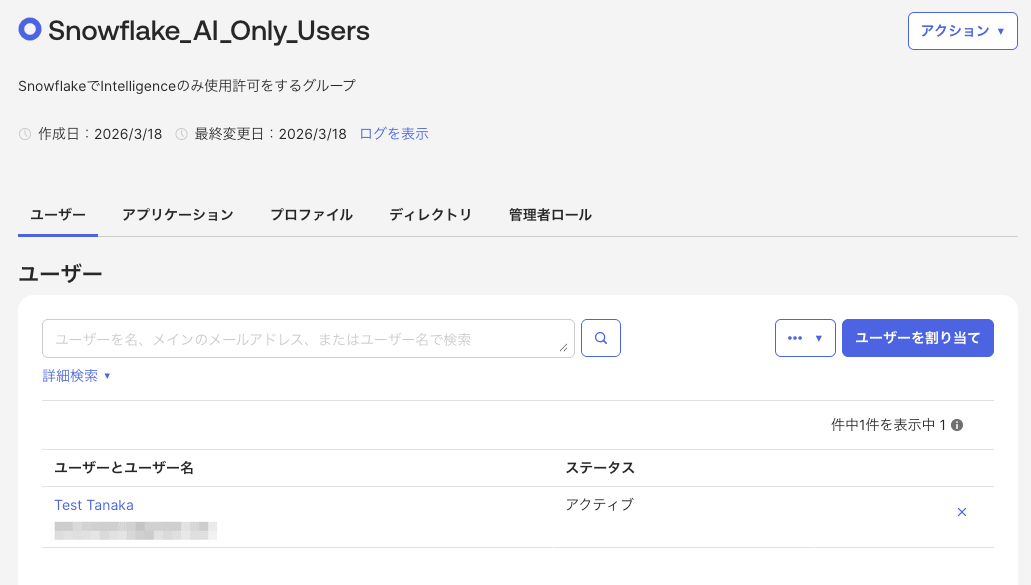Click the magnifier search button
The width and height of the screenshot is (1031, 585).
coord(601,339)
